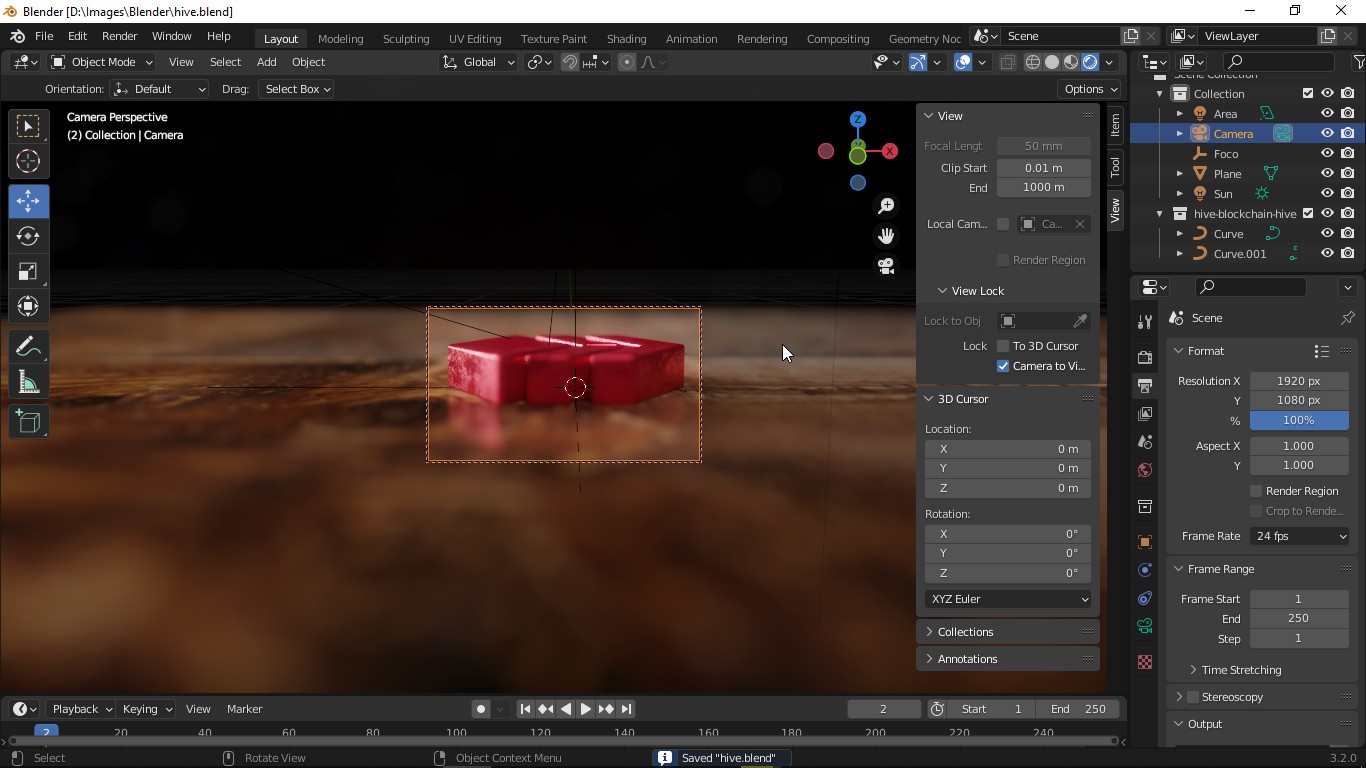Enable the Stereoscopy checkbox
The image size is (1366, 768).
click(x=1192, y=697)
